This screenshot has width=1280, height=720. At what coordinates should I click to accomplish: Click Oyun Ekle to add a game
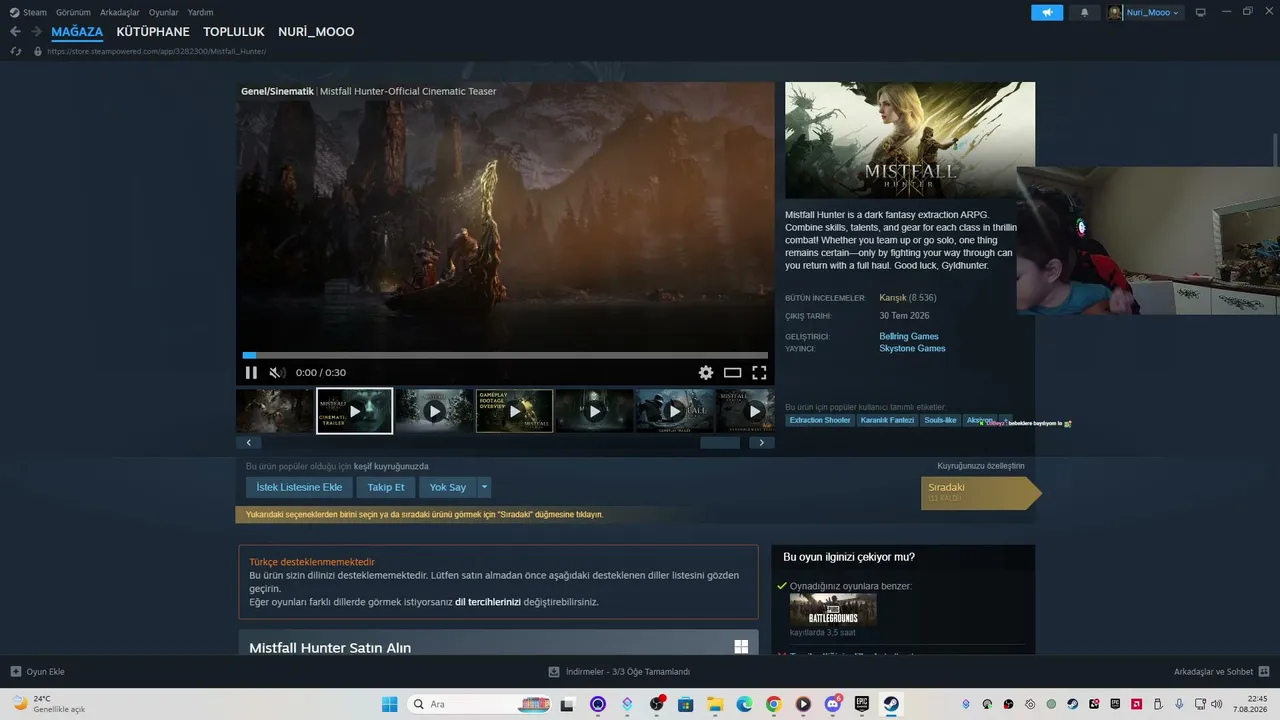38,672
